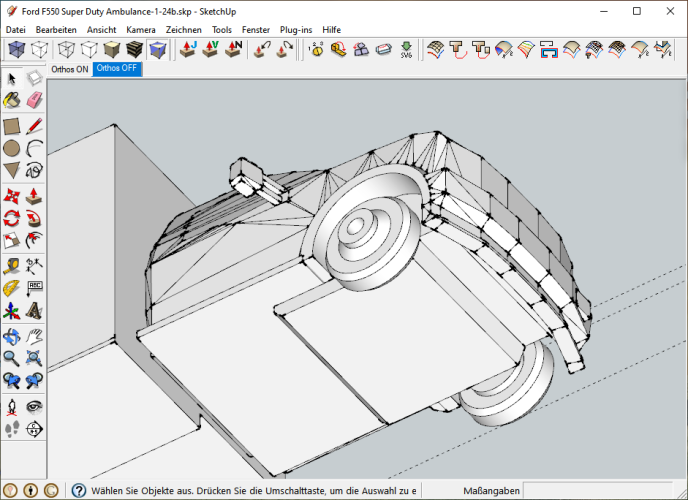Viewport: 688px width, 500px height.
Task: Click the Normal Push Pull N icon
Action: 233,50
